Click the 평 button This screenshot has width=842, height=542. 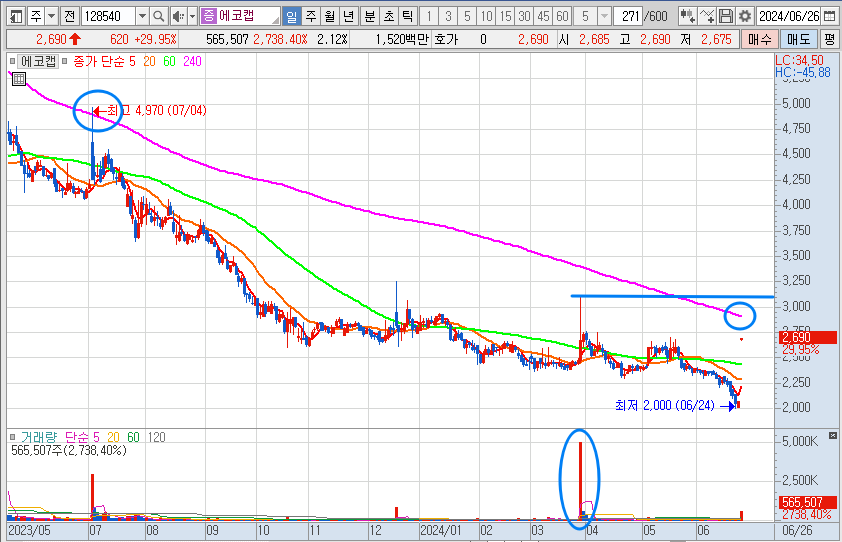click(x=830, y=39)
